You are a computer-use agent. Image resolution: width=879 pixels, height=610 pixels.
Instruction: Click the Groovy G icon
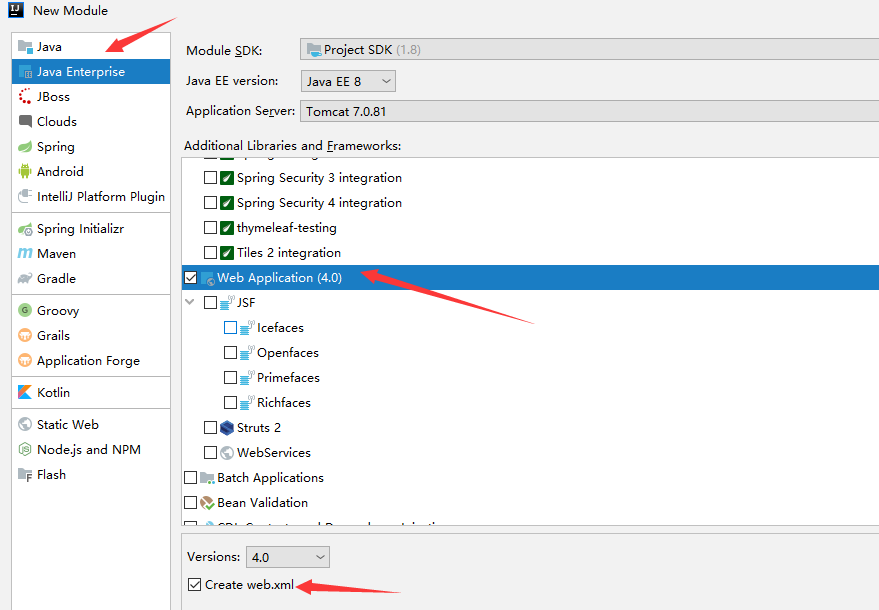point(25,310)
